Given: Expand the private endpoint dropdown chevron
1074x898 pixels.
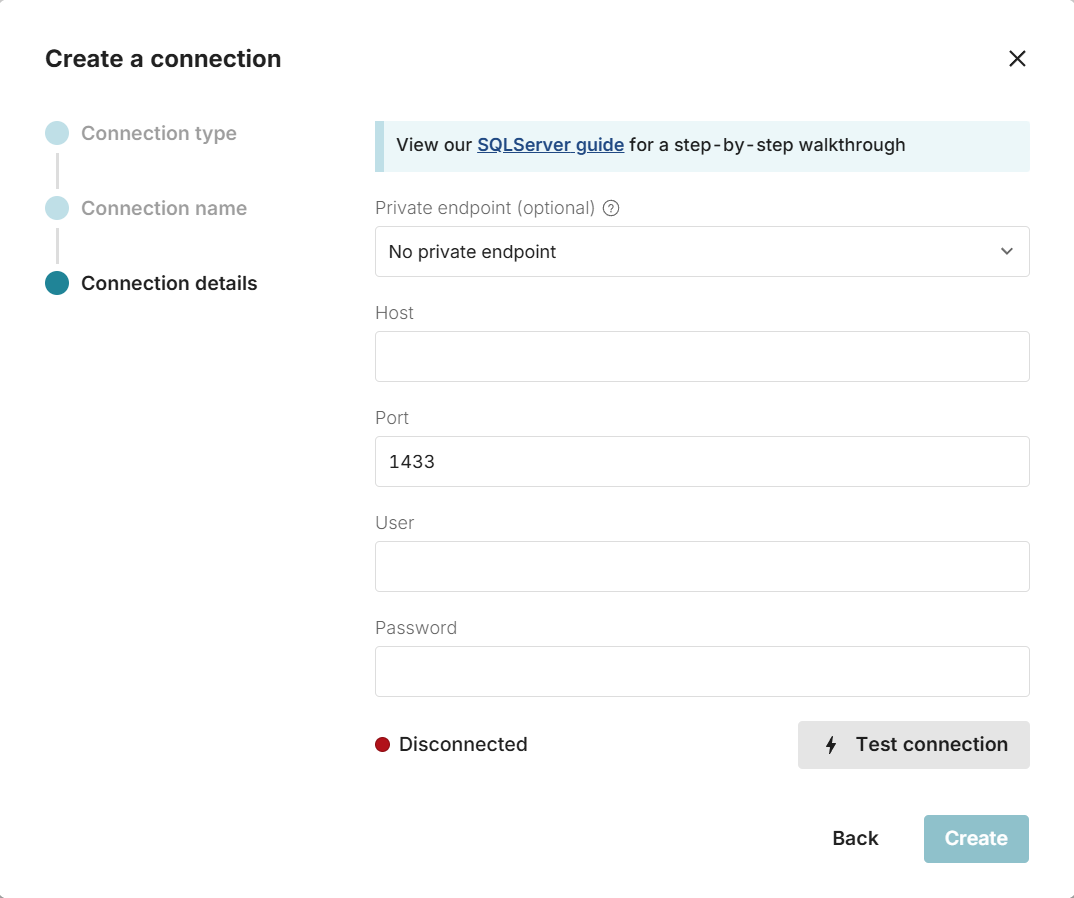Looking at the screenshot, I should pyautogui.click(x=1006, y=252).
